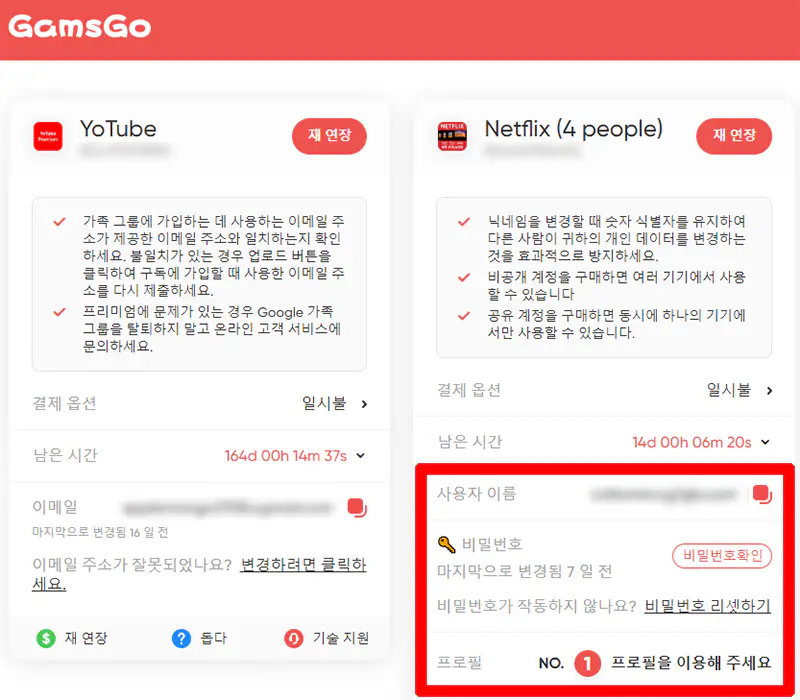The image size is (800, 700).
Task: Click the blurred YoTube email address
Action: click(228, 508)
